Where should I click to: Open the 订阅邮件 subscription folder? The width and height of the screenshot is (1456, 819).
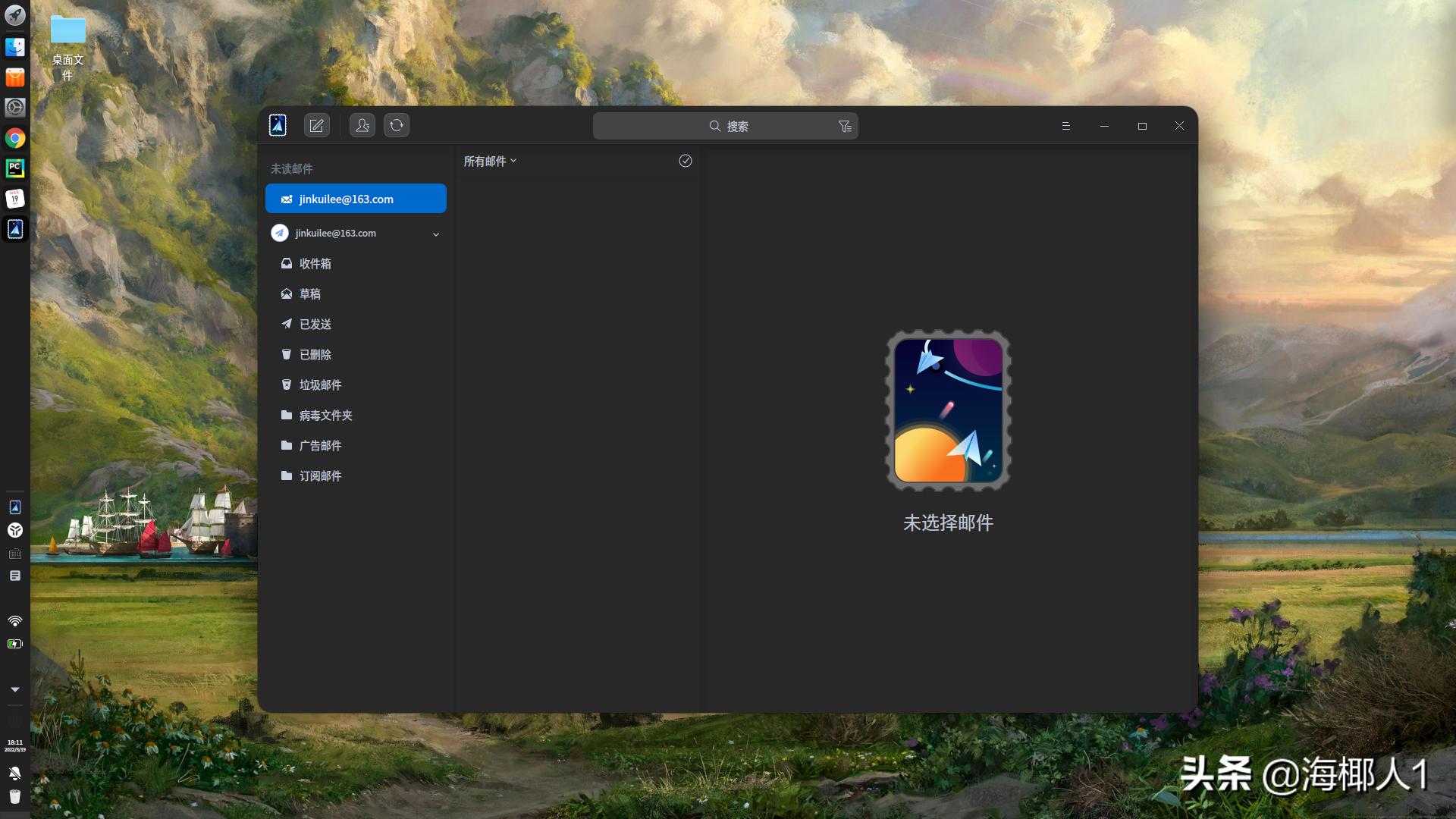click(x=319, y=475)
